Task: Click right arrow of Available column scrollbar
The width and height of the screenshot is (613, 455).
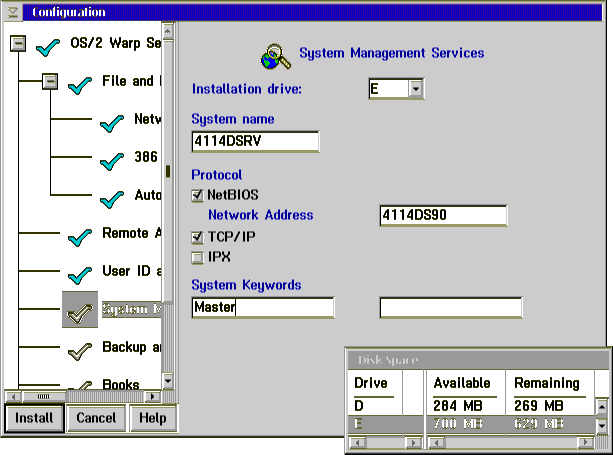Action: (x=585, y=442)
